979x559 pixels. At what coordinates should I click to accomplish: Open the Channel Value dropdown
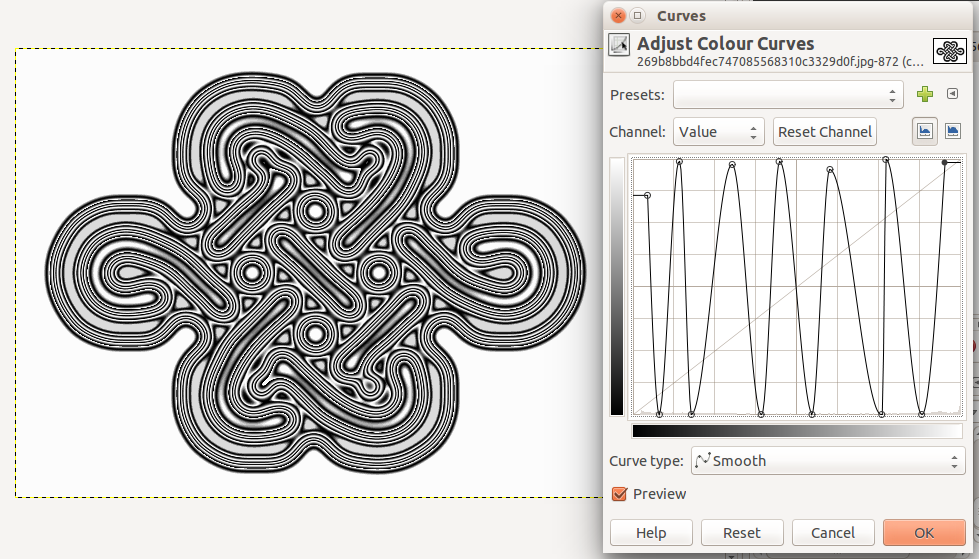coord(719,132)
